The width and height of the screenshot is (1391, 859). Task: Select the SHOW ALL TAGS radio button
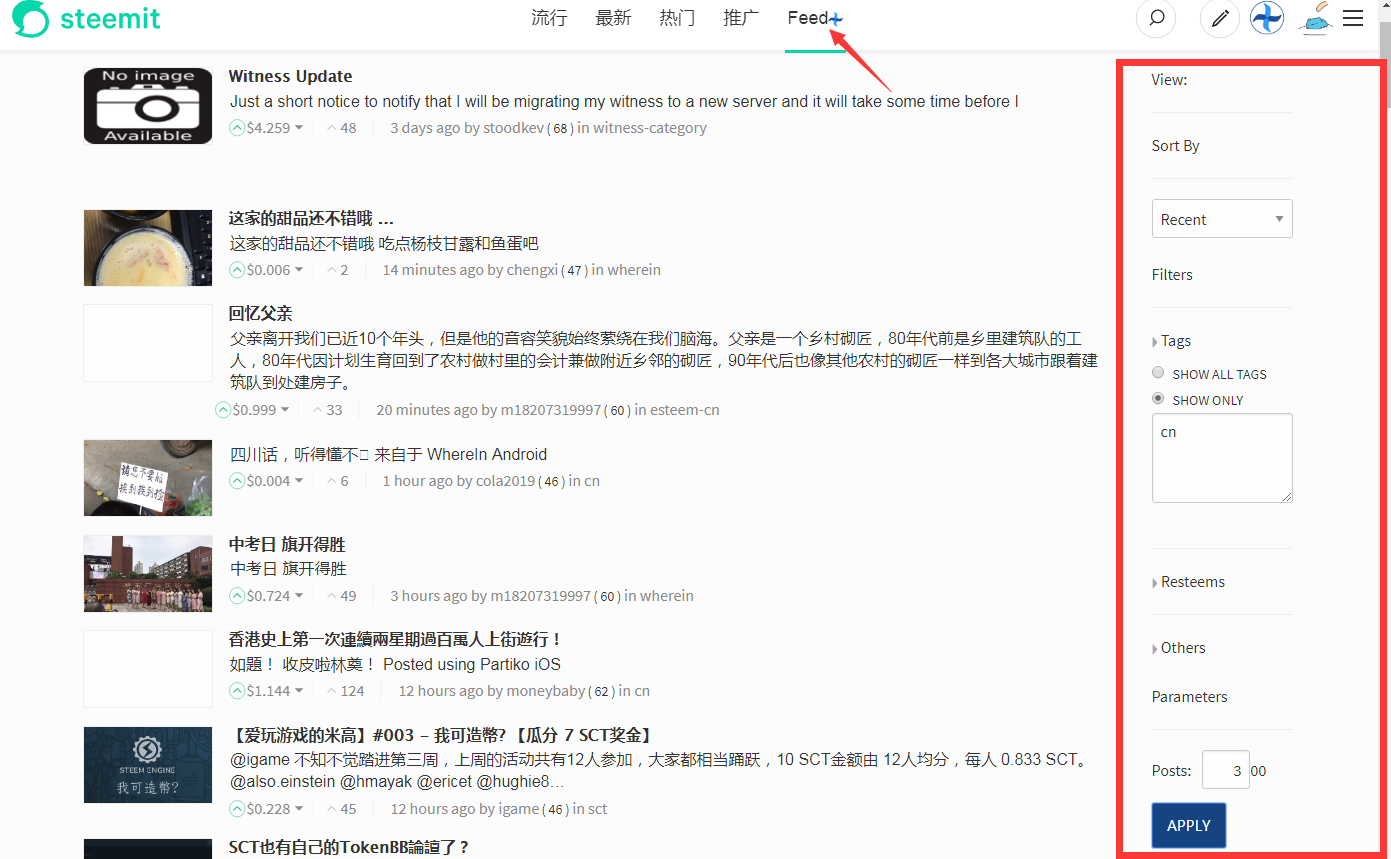coord(1158,373)
